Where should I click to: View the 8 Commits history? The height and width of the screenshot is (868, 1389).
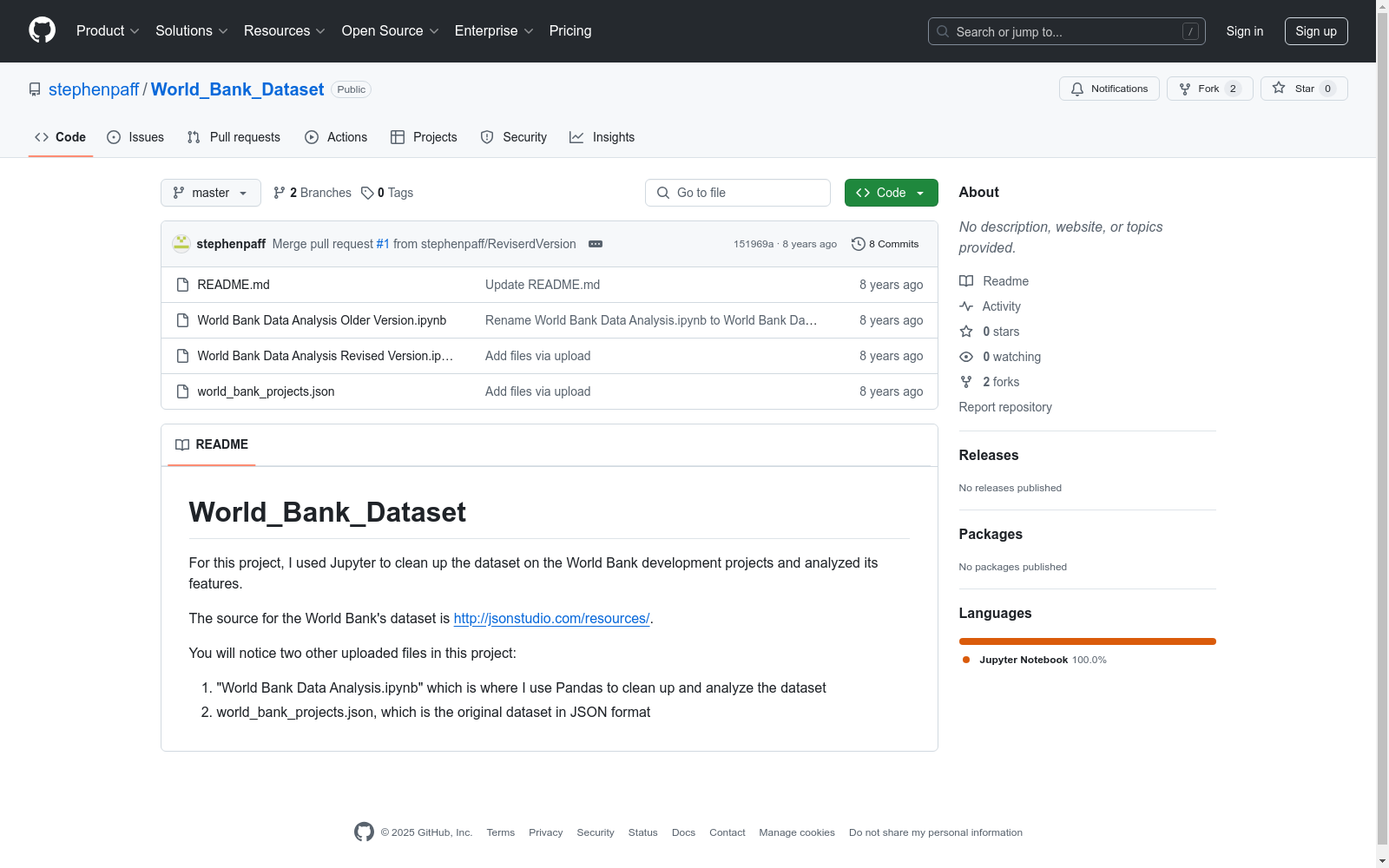pos(885,244)
